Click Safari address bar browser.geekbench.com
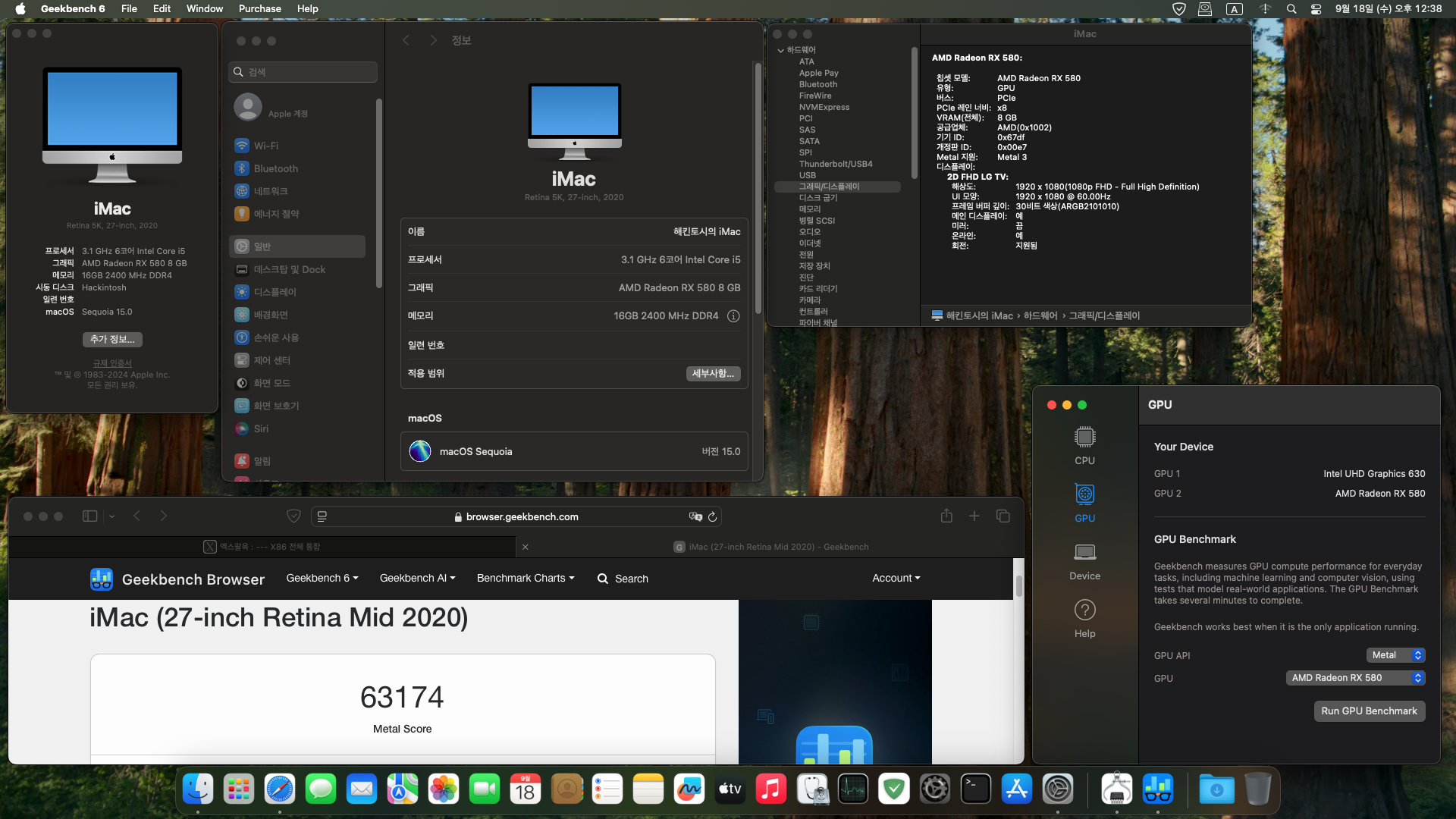 tap(516, 516)
